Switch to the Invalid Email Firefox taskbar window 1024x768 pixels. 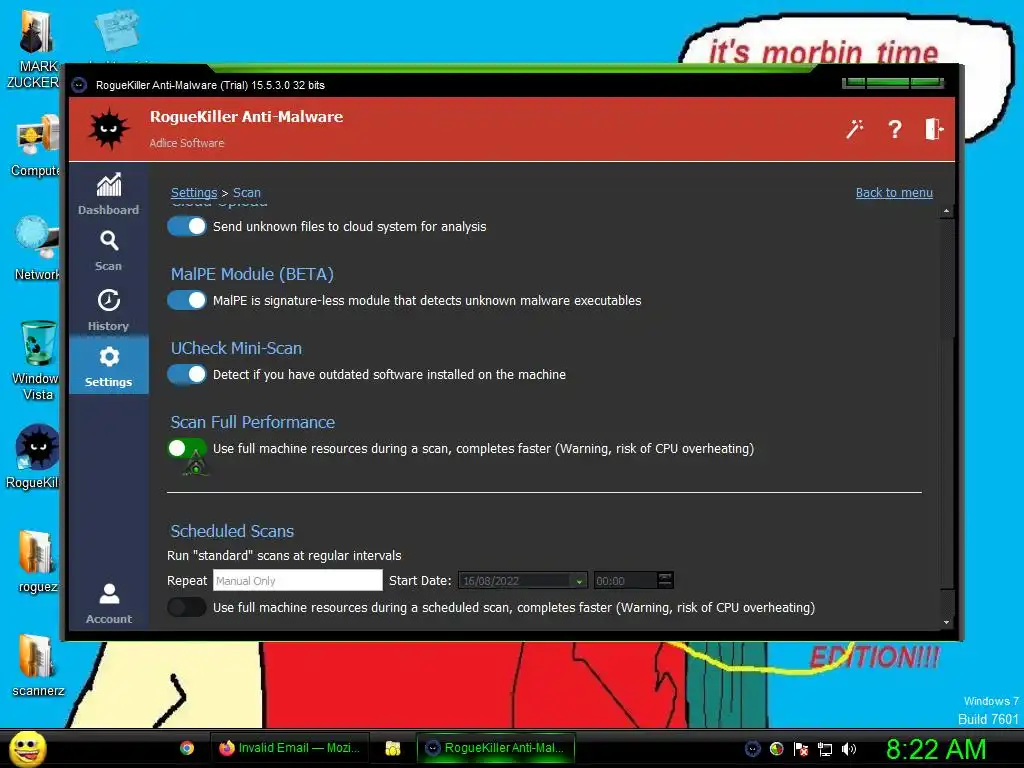pyautogui.click(x=289, y=748)
